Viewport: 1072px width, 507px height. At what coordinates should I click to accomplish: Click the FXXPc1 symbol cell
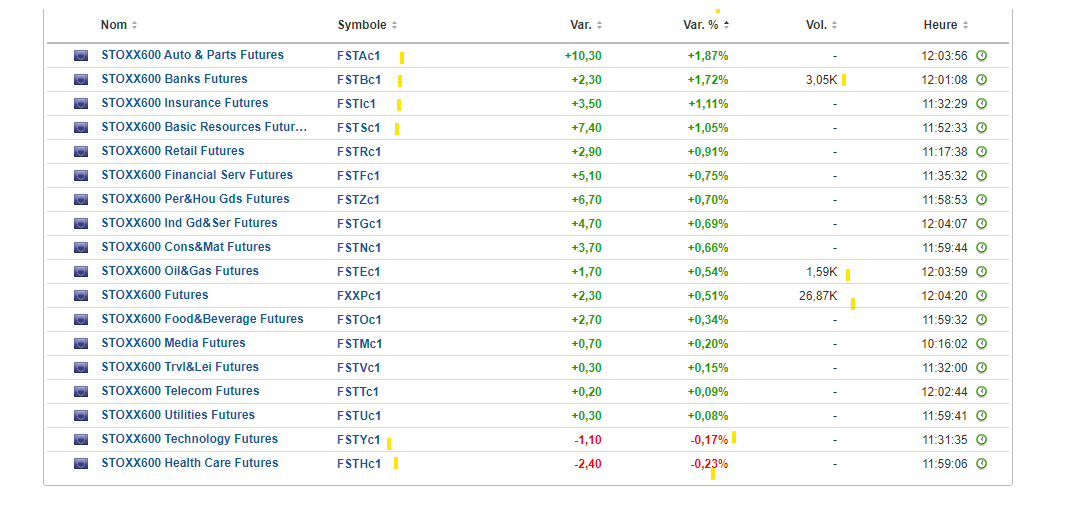coord(359,296)
